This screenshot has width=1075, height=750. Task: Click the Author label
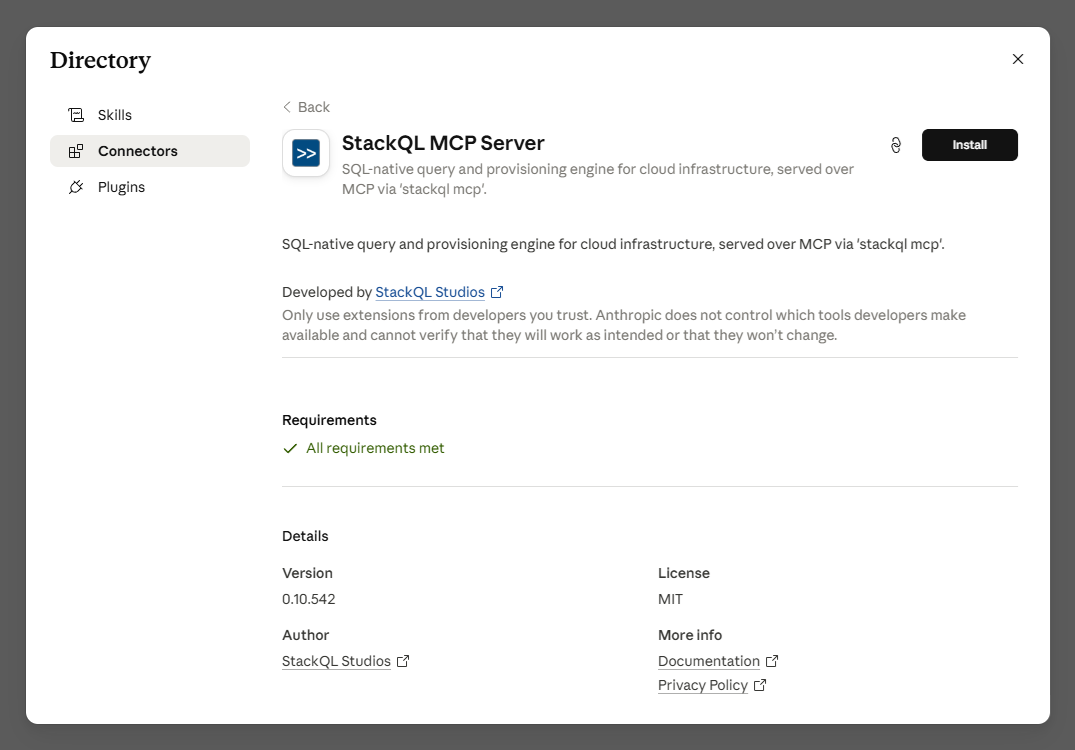[305, 635]
